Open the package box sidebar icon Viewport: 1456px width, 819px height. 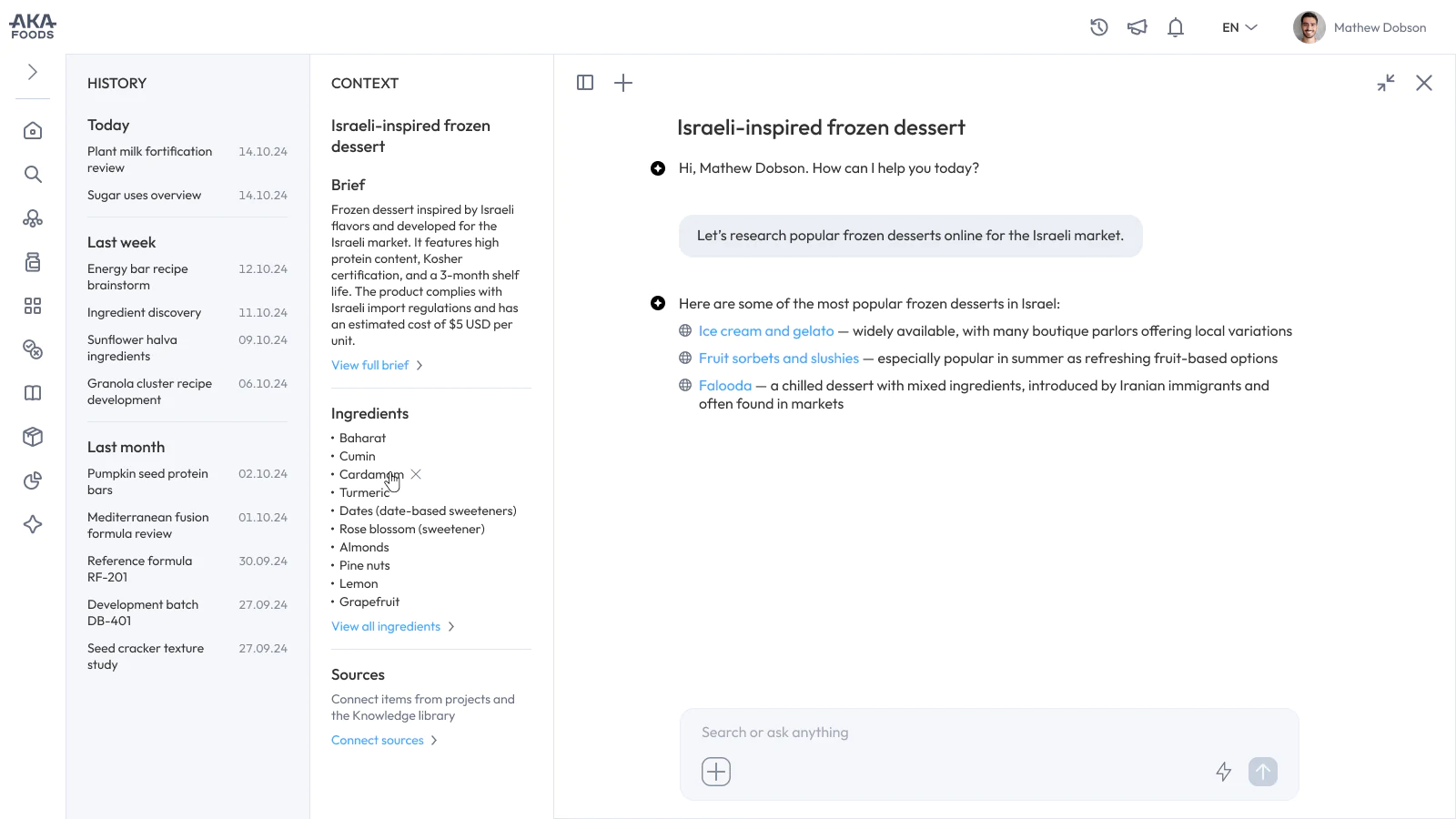click(x=33, y=437)
